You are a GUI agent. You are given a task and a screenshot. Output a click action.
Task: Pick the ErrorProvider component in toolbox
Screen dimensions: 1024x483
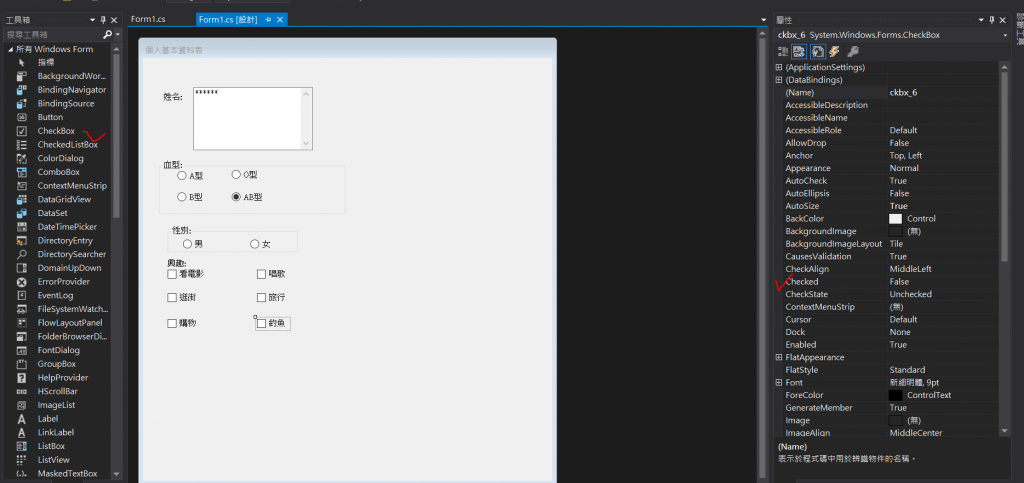pyautogui.click(x=63, y=282)
